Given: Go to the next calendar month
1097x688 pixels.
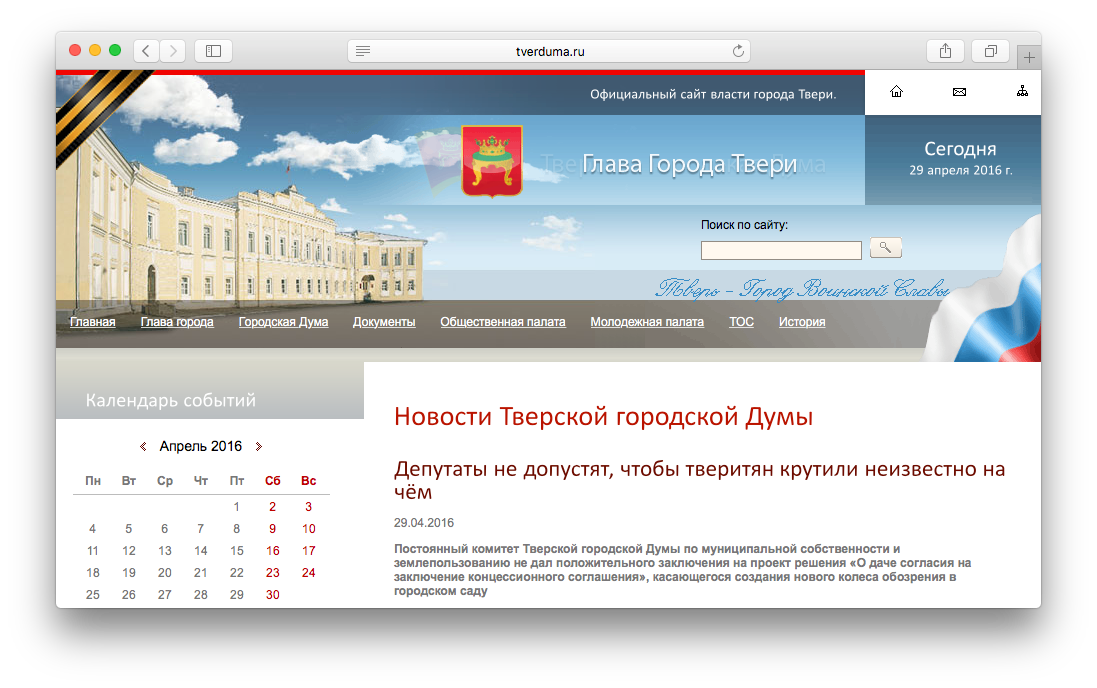Looking at the screenshot, I should tap(259, 447).
